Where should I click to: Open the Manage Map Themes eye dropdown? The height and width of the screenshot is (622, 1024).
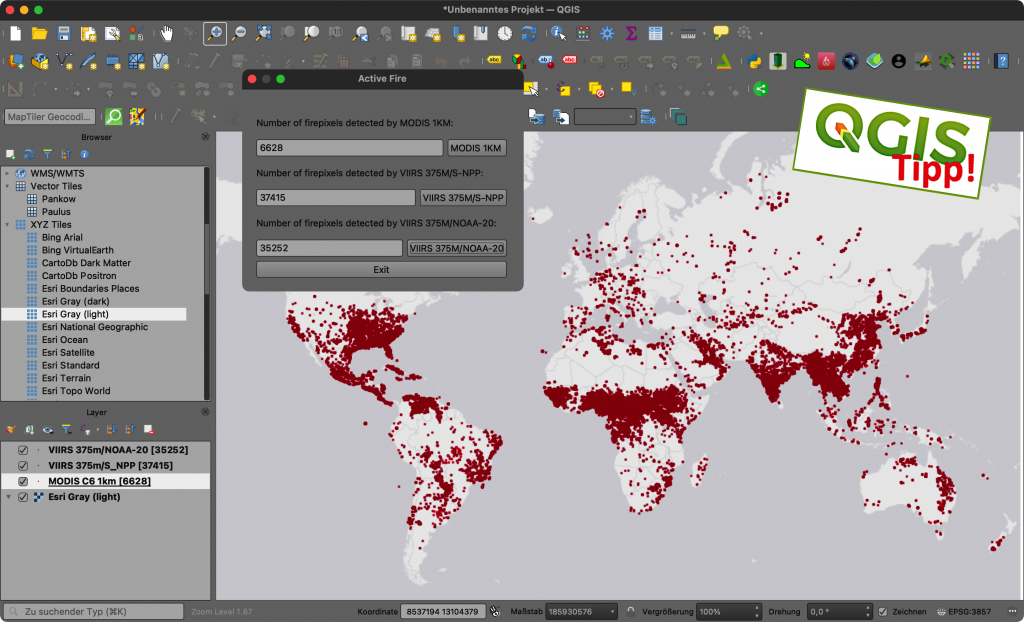coord(48,430)
